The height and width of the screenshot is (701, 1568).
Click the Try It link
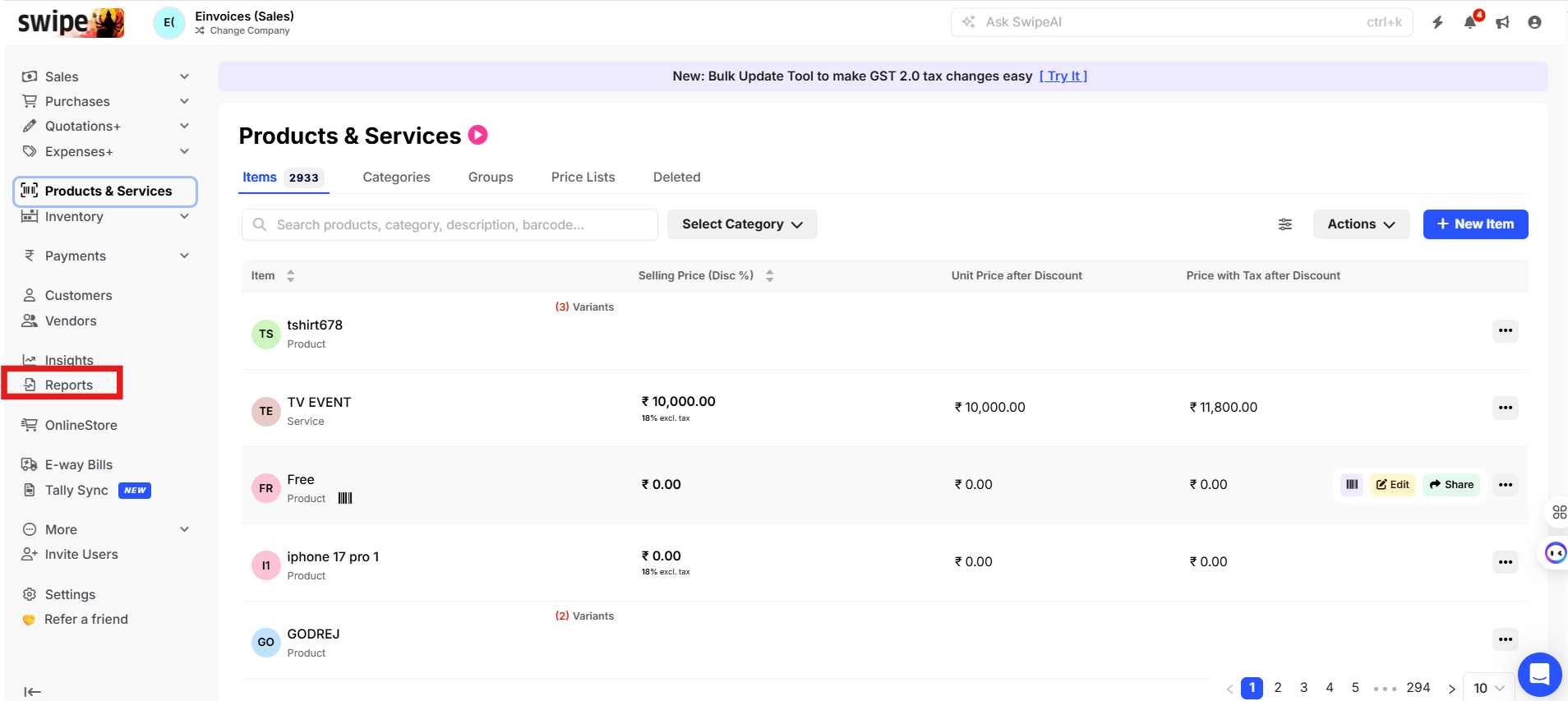coord(1063,76)
